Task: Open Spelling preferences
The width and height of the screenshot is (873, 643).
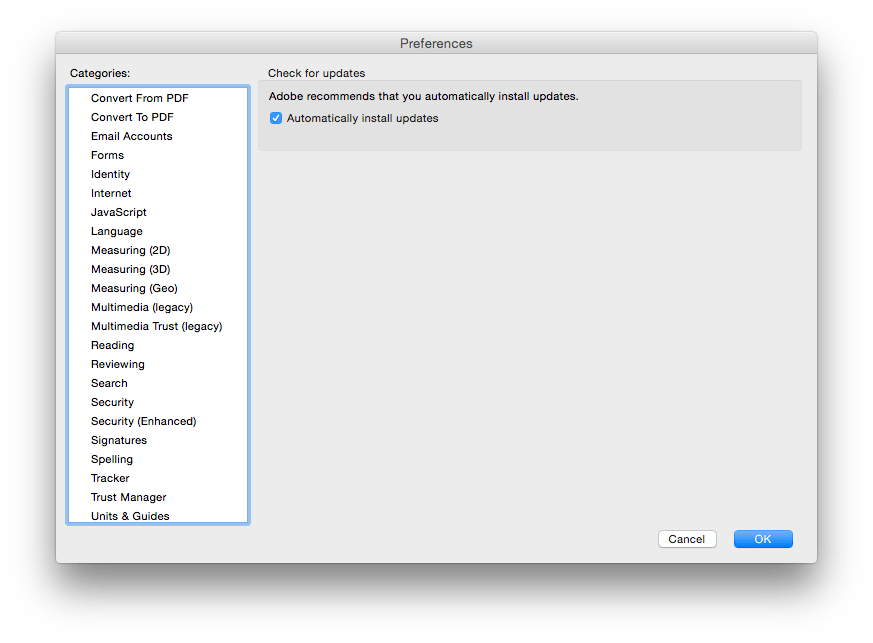Action: click(x=111, y=459)
